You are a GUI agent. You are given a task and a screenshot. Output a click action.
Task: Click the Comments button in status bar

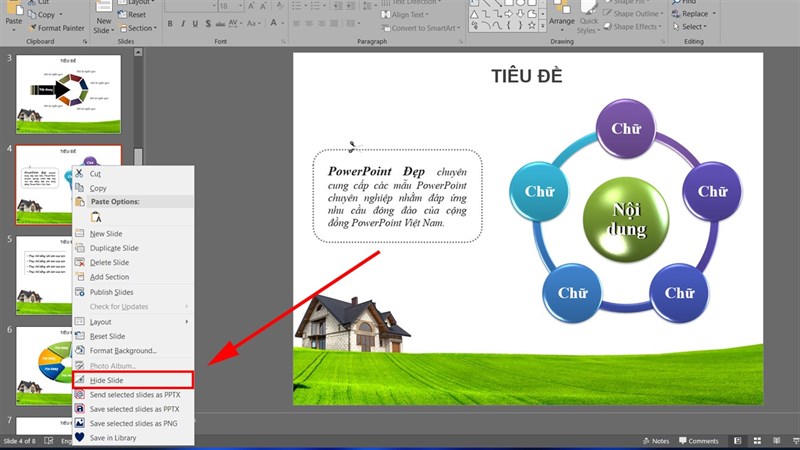(x=698, y=441)
